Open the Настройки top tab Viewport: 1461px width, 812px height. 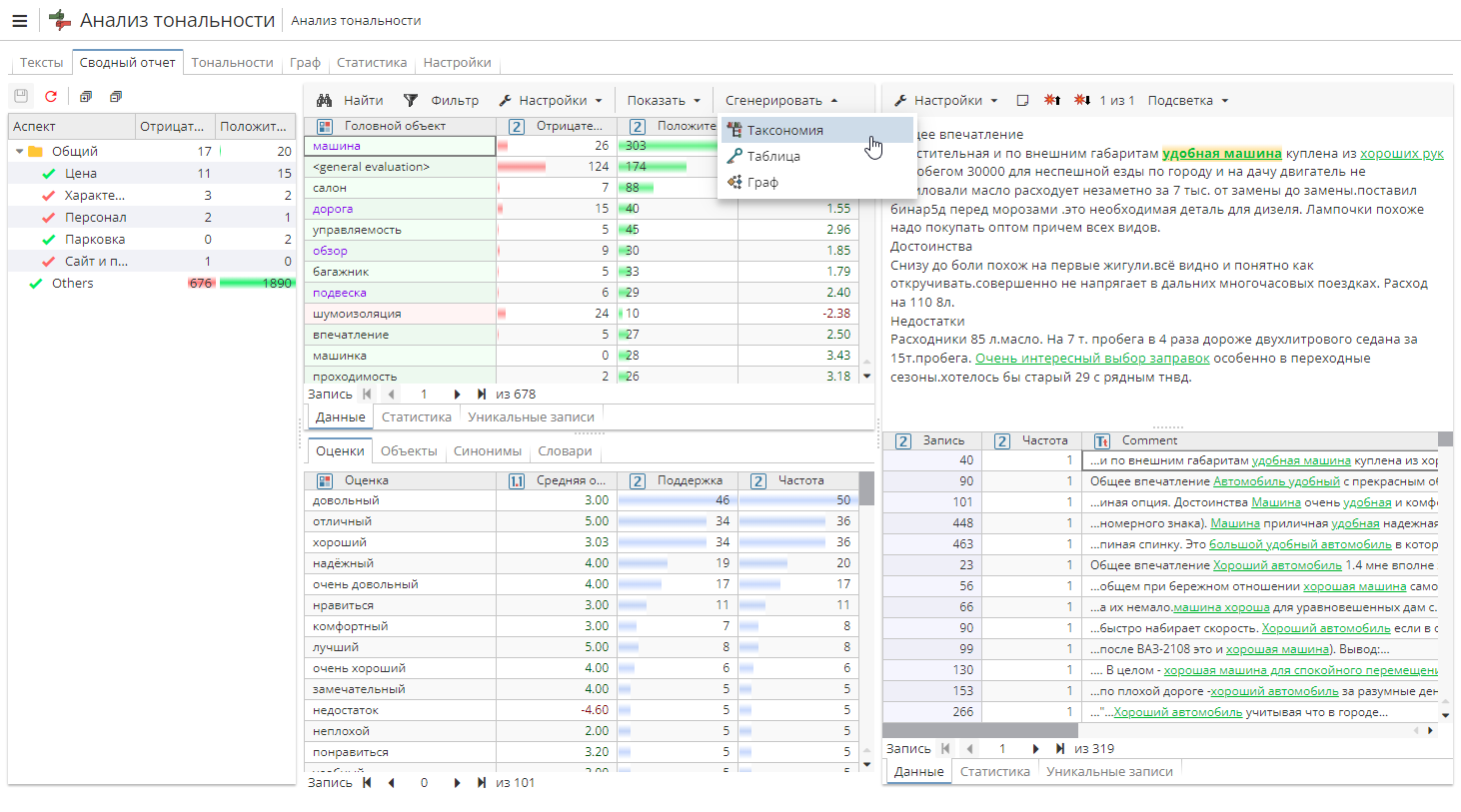(457, 62)
